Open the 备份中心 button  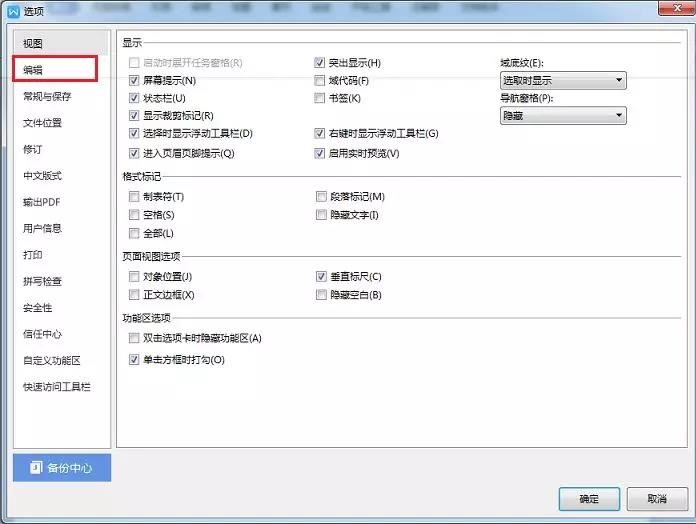click(x=61, y=468)
